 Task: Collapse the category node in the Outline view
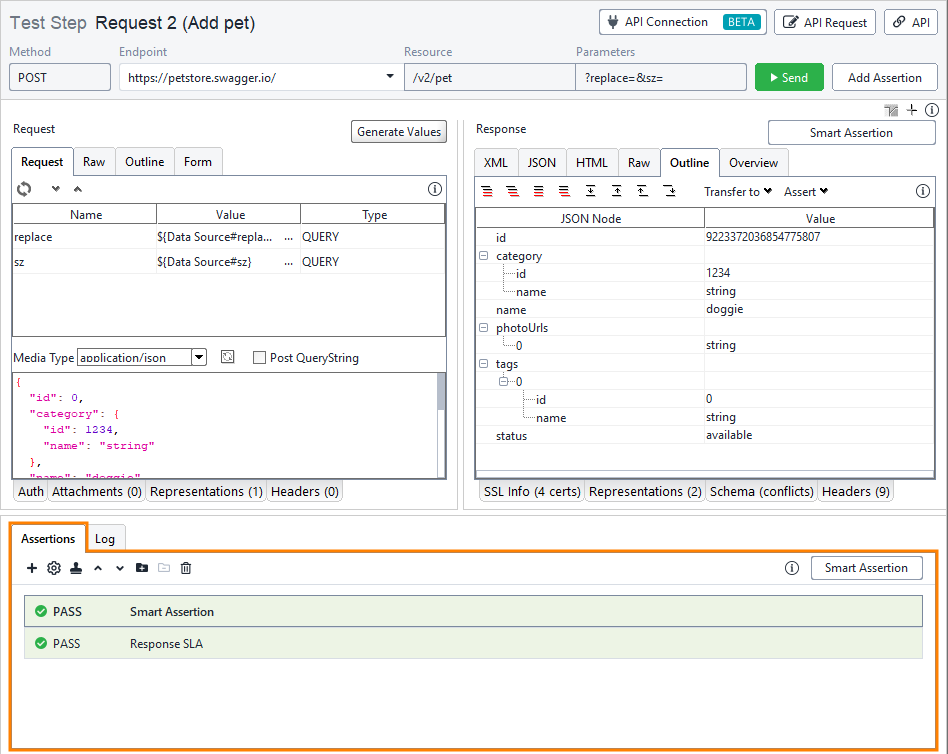tap(484, 256)
